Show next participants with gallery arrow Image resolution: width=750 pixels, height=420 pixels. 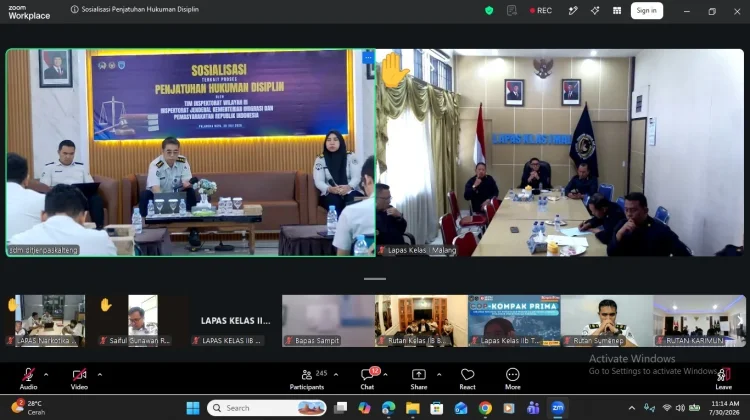pos(739,321)
